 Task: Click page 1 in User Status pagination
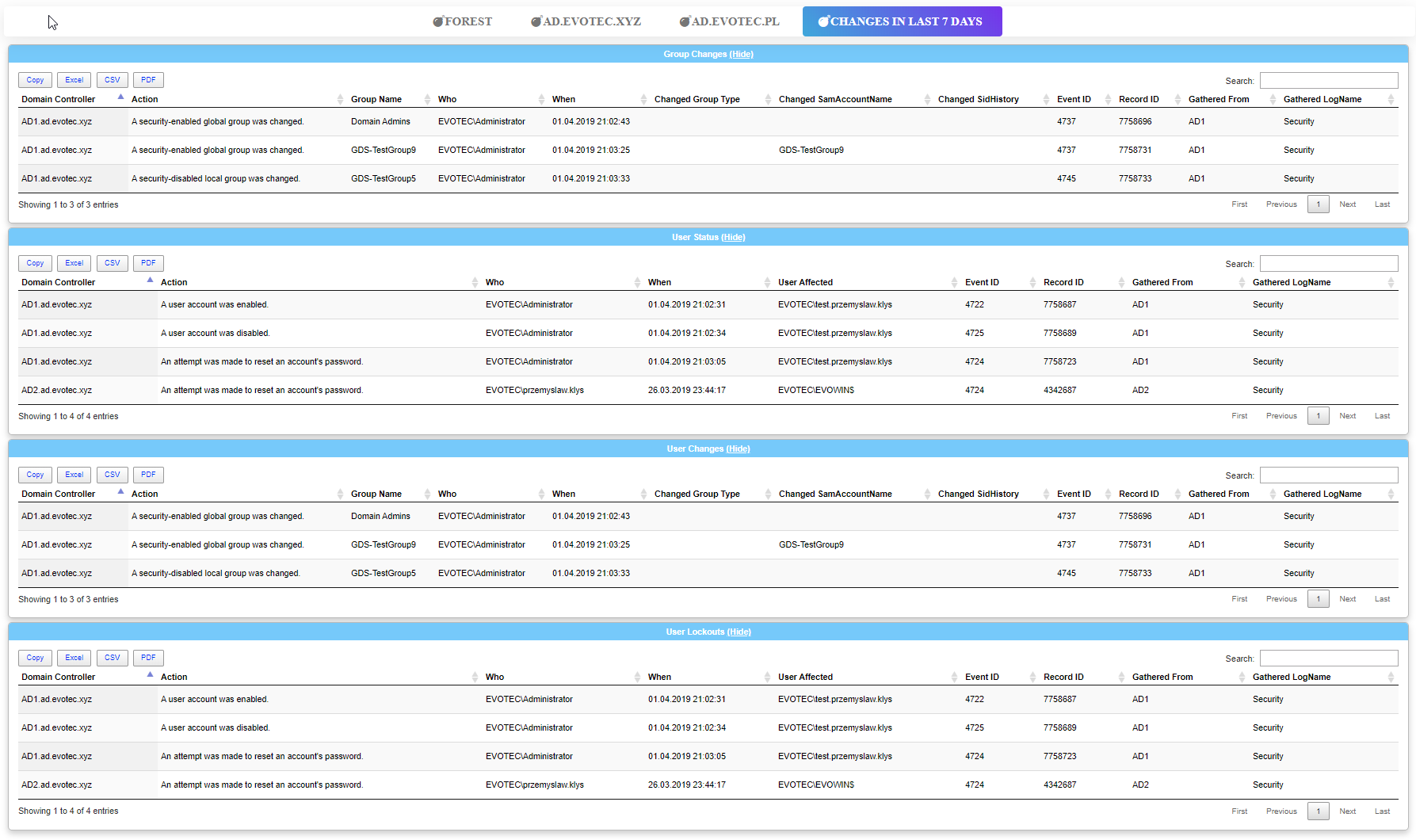(x=1318, y=416)
